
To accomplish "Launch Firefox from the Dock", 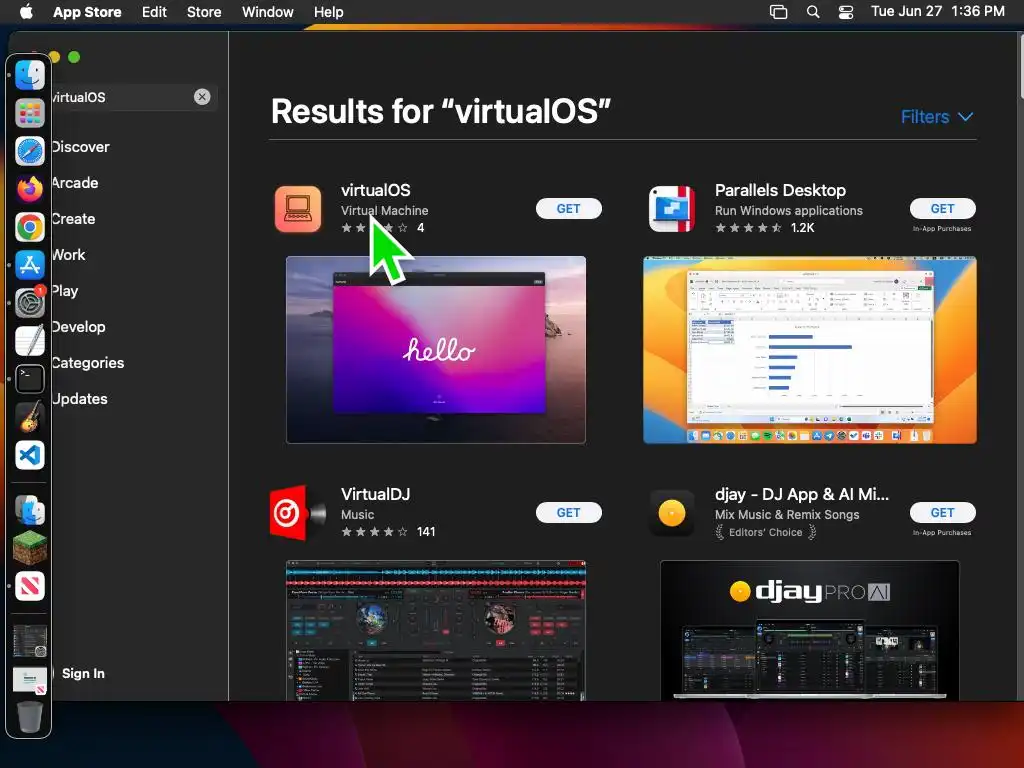I will coord(30,189).
